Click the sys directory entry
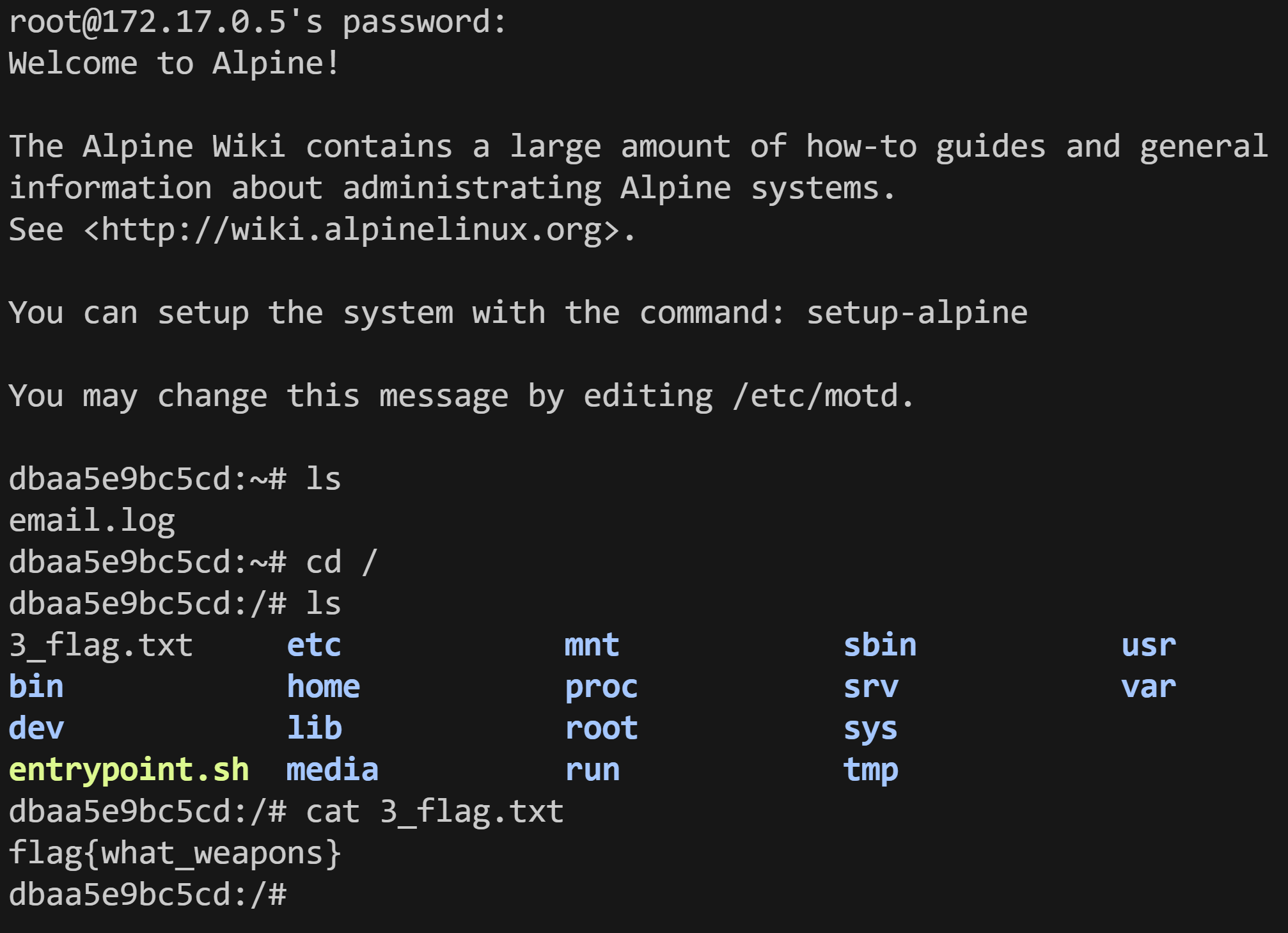The height and width of the screenshot is (933, 1288). 870,728
